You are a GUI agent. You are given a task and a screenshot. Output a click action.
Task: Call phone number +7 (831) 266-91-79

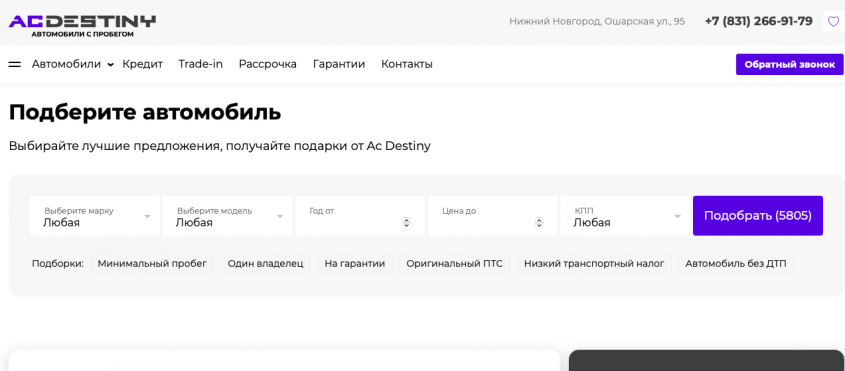point(758,22)
